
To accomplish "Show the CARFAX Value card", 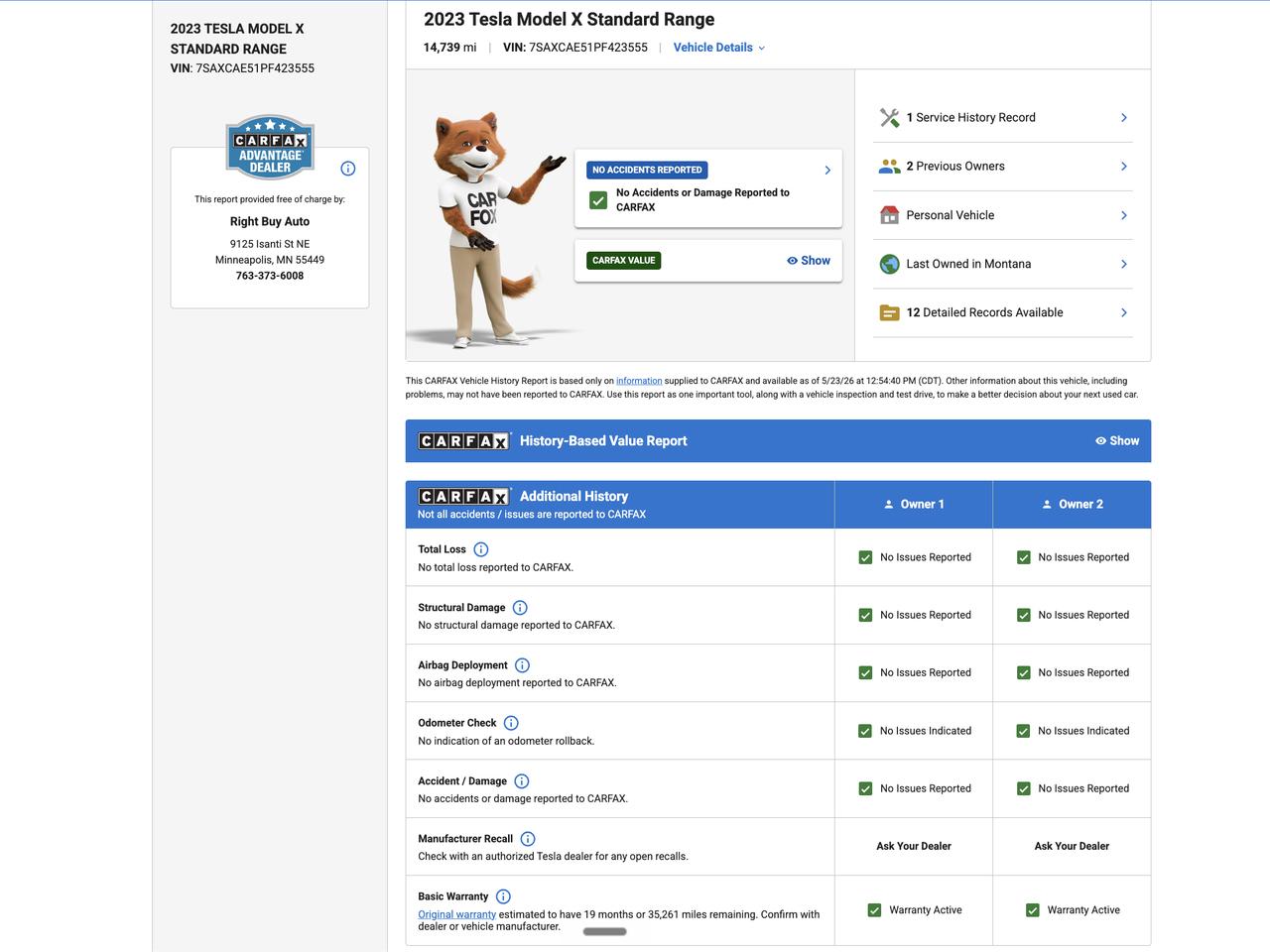I will (809, 261).
